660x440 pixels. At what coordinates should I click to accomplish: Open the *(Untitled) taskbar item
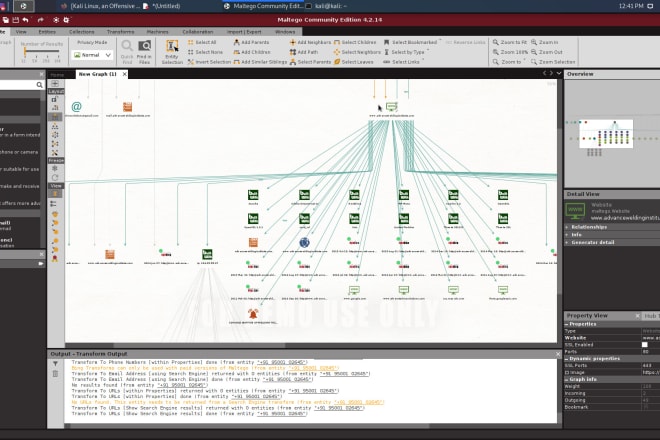pyautogui.click(x=162, y=6)
